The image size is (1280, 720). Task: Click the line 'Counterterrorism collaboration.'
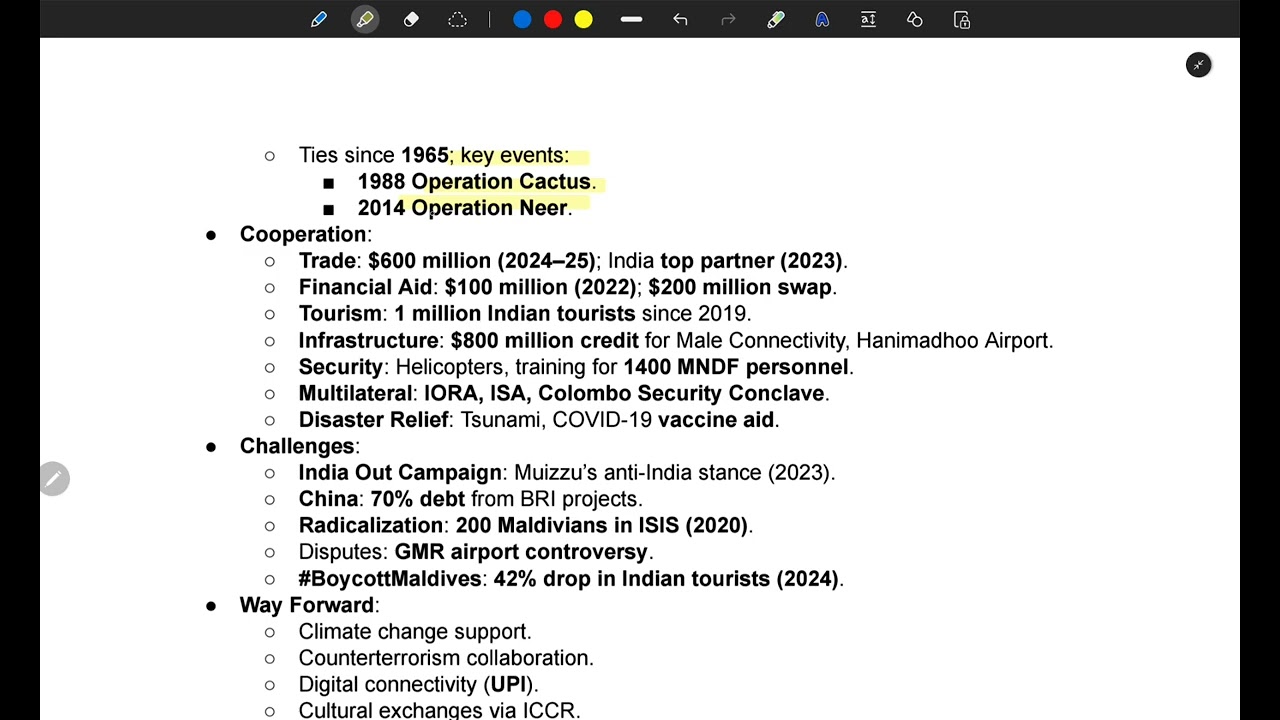(x=446, y=658)
